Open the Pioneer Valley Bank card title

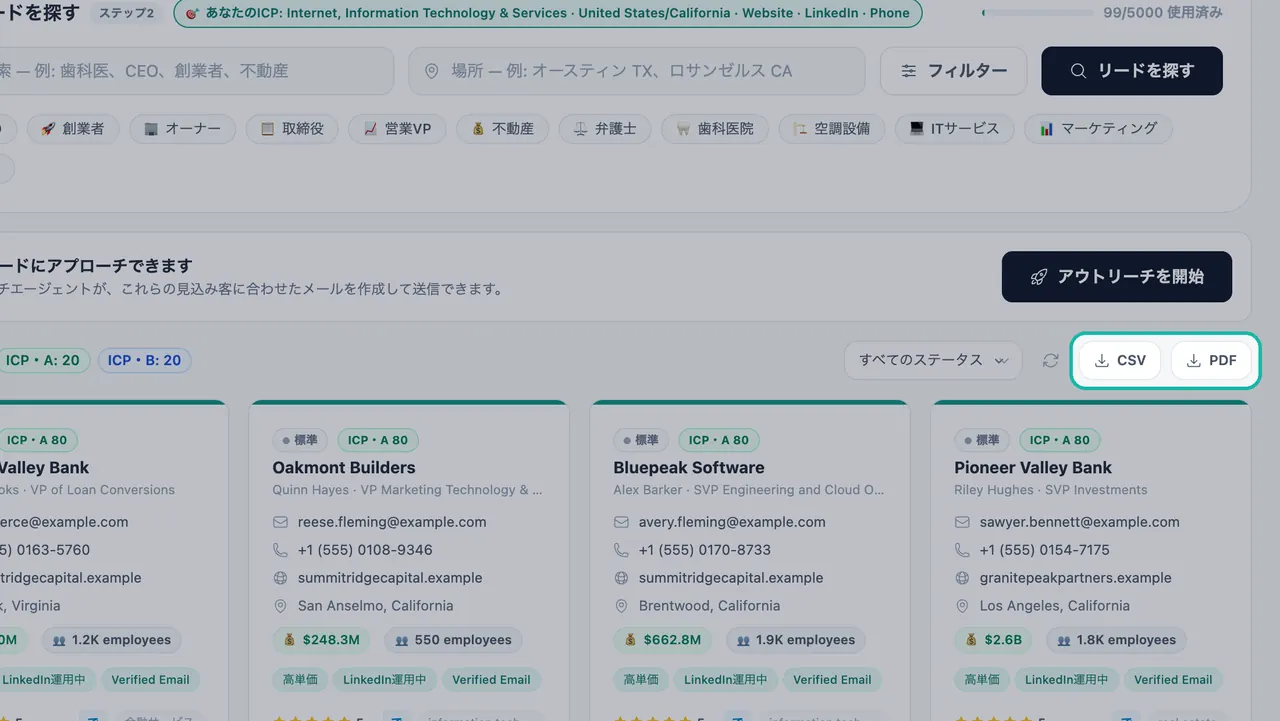coord(1033,468)
